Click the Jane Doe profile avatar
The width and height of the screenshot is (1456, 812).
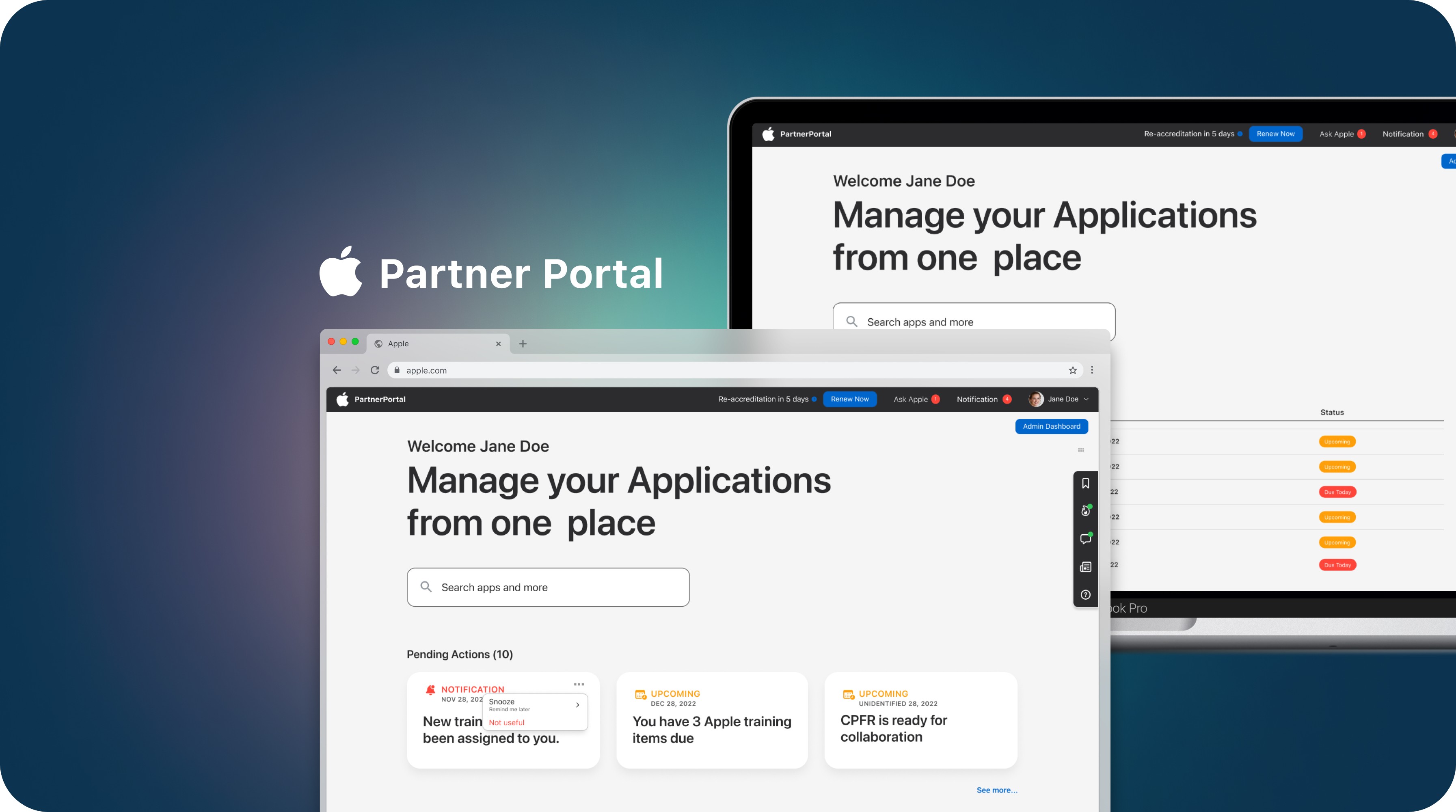coord(1035,399)
